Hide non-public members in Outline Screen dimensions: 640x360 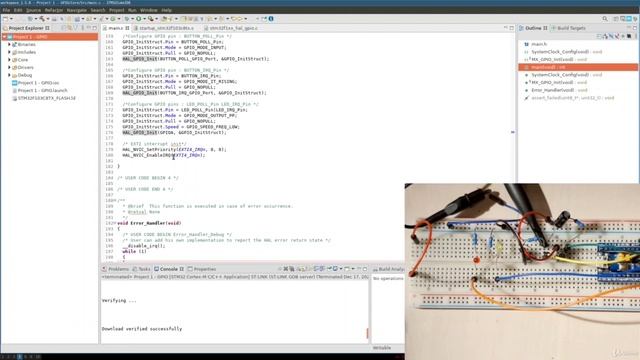[622, 36]
